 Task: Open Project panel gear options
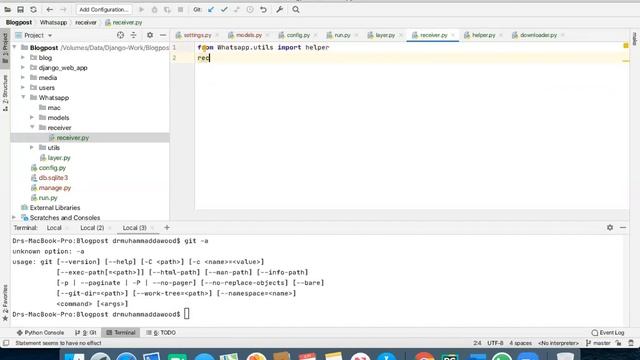click(x=150, y=35)
